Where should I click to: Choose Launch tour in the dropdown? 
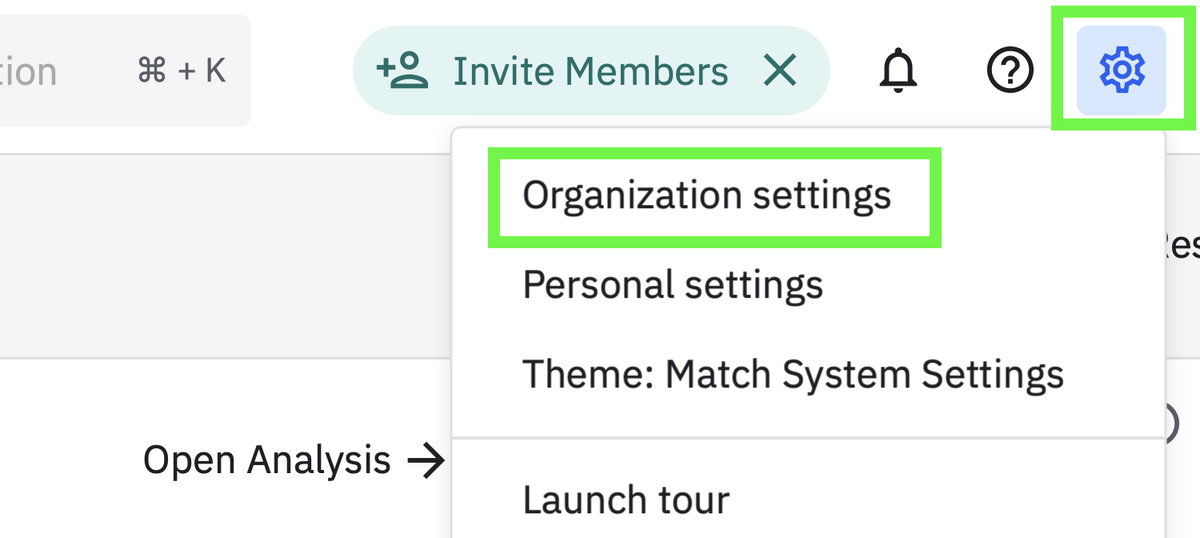(626, 499)
